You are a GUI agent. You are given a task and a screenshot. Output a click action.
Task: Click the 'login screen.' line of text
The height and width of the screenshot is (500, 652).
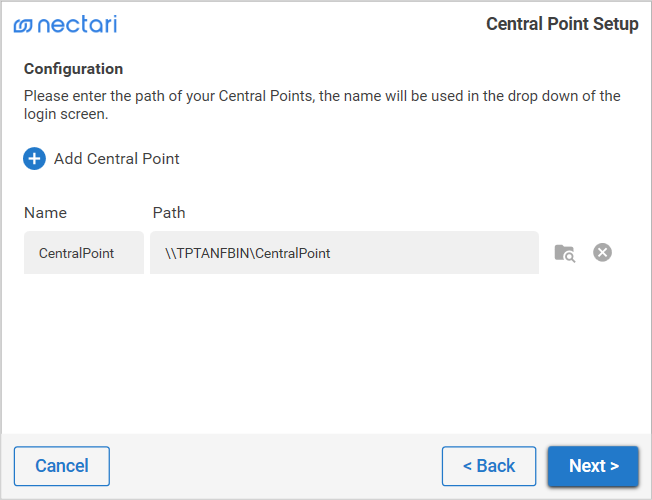point(66,114)
